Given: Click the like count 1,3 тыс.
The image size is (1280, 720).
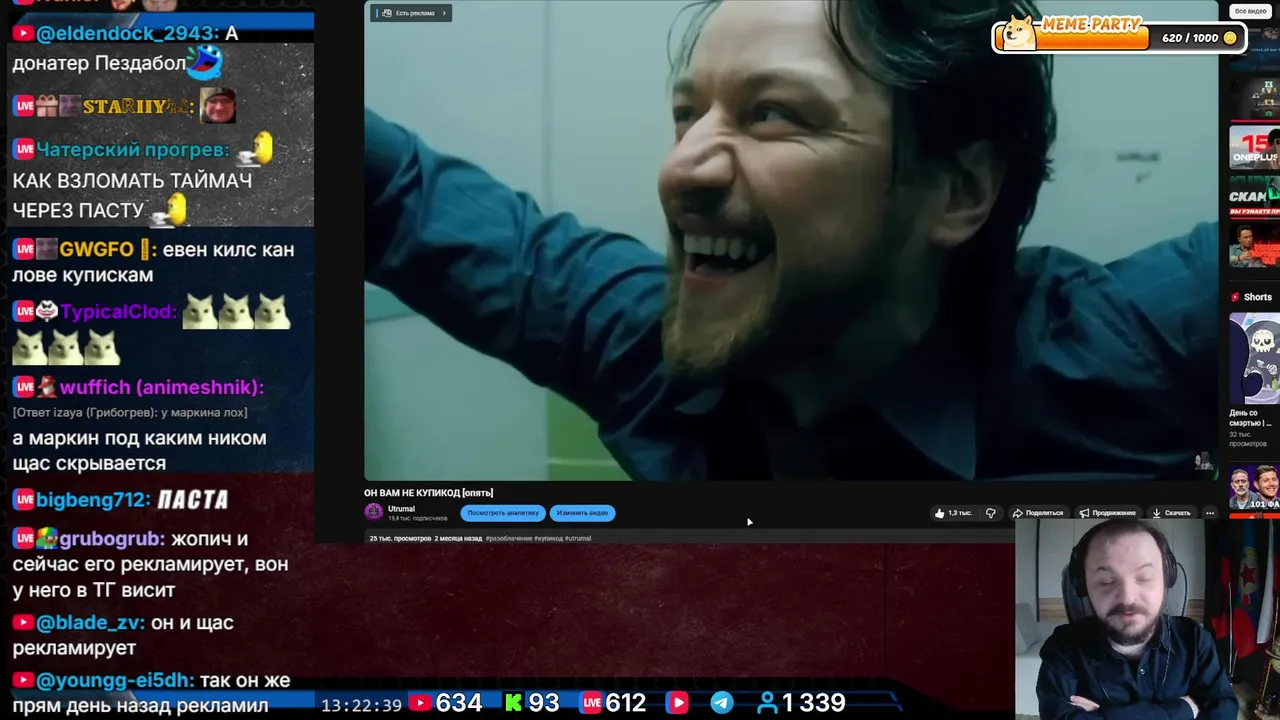Looking at the screenshot, I should (x=959, y=513).
